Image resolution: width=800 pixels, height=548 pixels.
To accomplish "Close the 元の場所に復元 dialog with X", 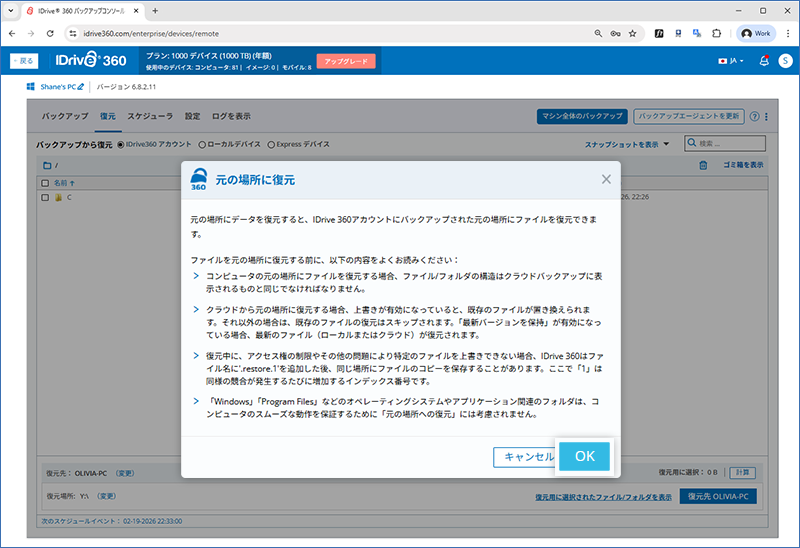I will (x=606, y=179).
